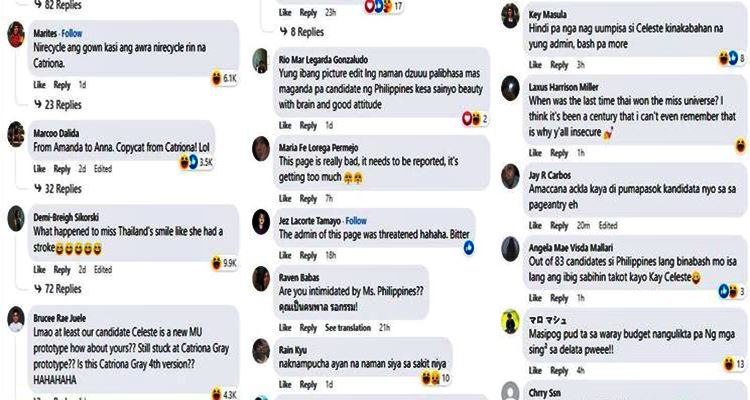Expand the 8 Replies thread
Image resolution: width=750 pixels, height=400 pixels.
pyautogui.click(x=302, y=32)
